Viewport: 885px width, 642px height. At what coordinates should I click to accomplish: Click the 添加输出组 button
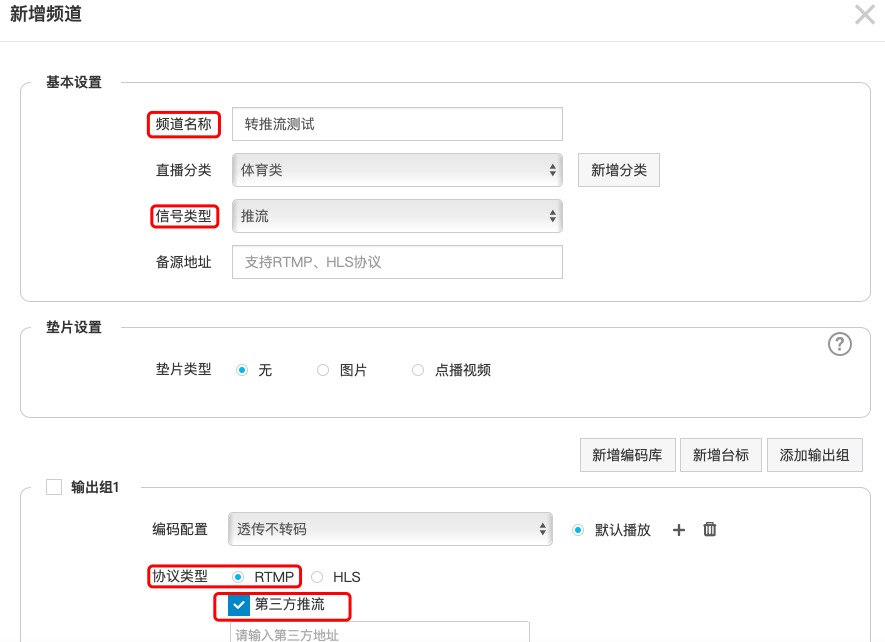(814, 455)
